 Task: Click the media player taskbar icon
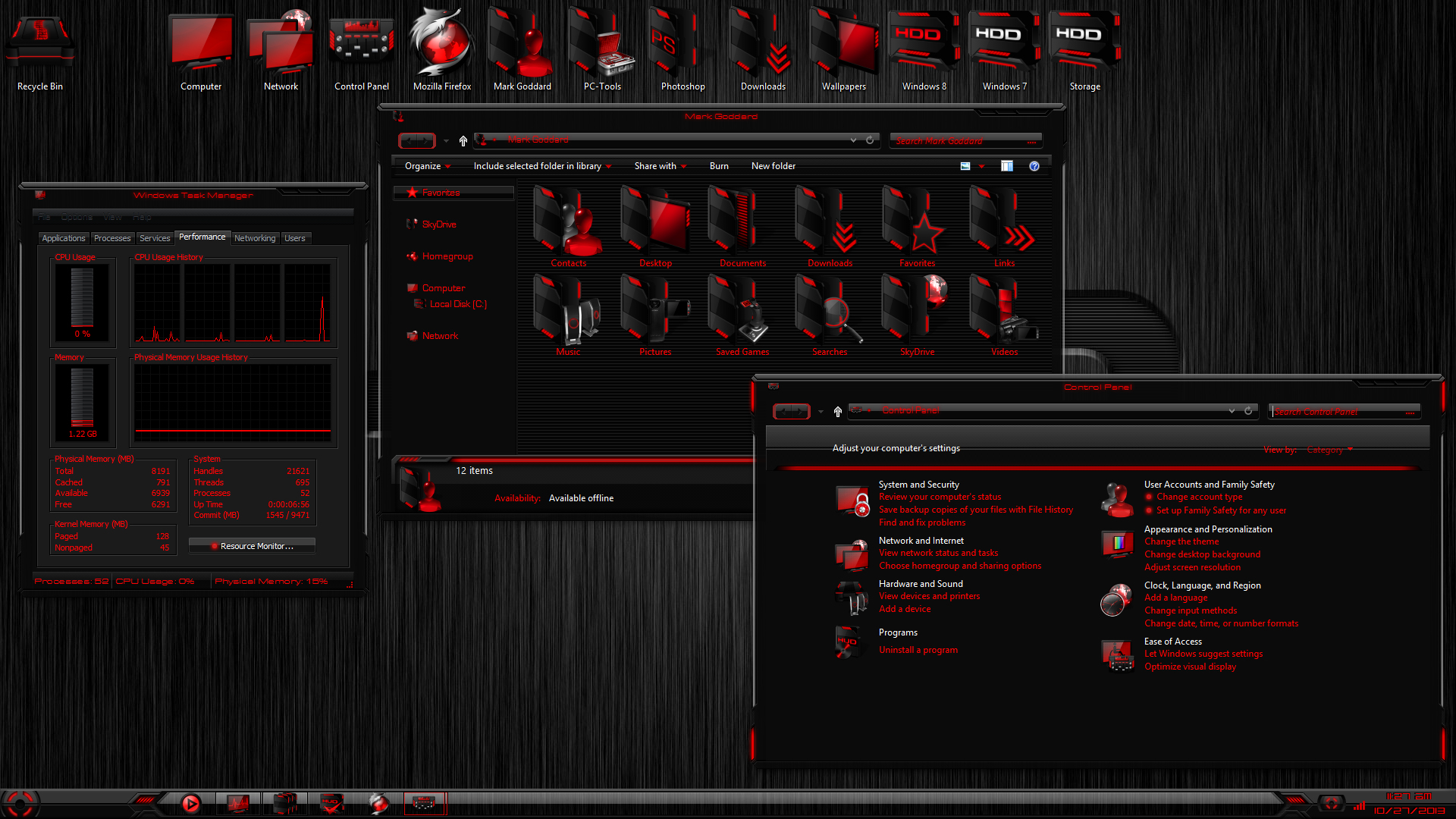point(190,803)
